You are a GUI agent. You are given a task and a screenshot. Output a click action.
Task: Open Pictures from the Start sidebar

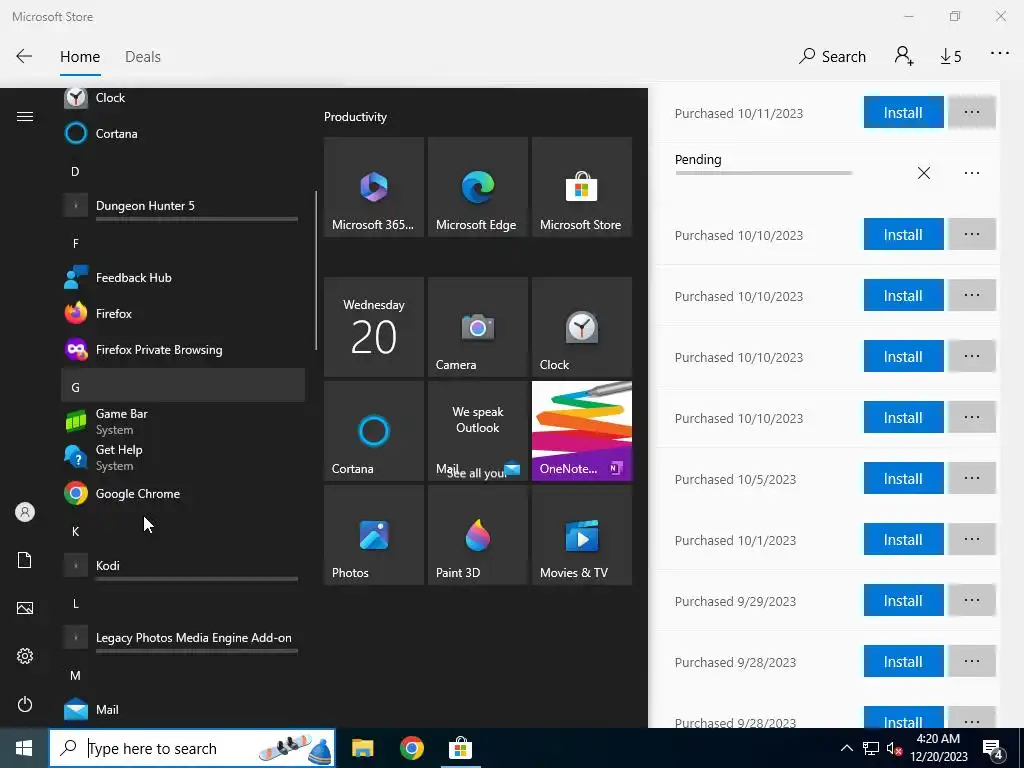point(25,608)
